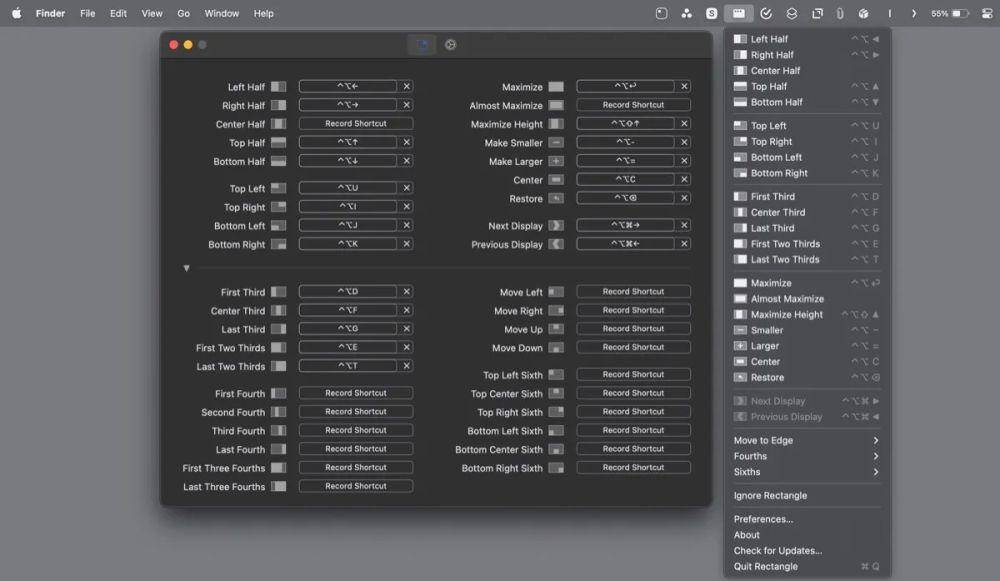Clear the Top Right shortcut
1000x581 pixels.
(x=407, y=207)
